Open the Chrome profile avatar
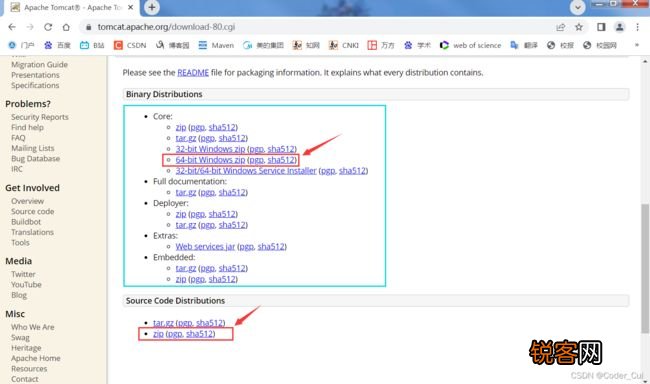 click(619, 27)
